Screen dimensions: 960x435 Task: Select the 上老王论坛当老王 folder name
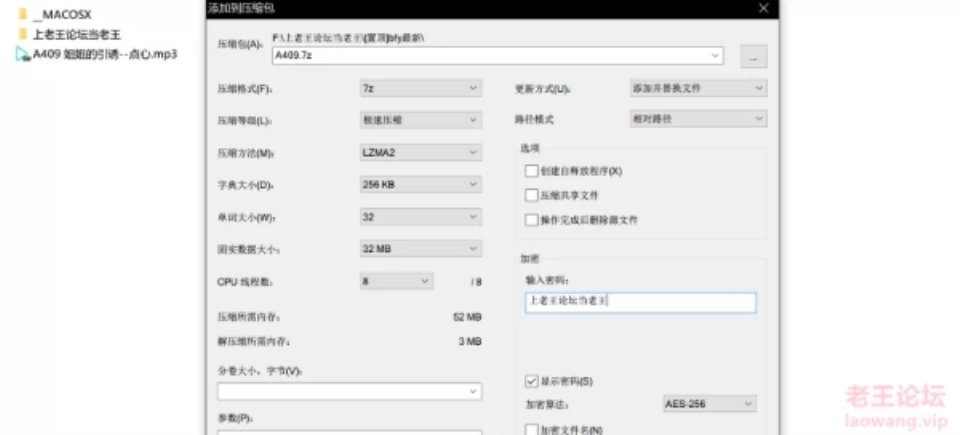77,34
